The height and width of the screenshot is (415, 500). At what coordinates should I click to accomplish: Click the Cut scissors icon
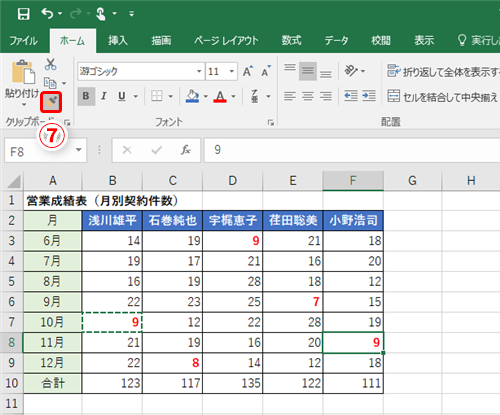pos(50,64)
